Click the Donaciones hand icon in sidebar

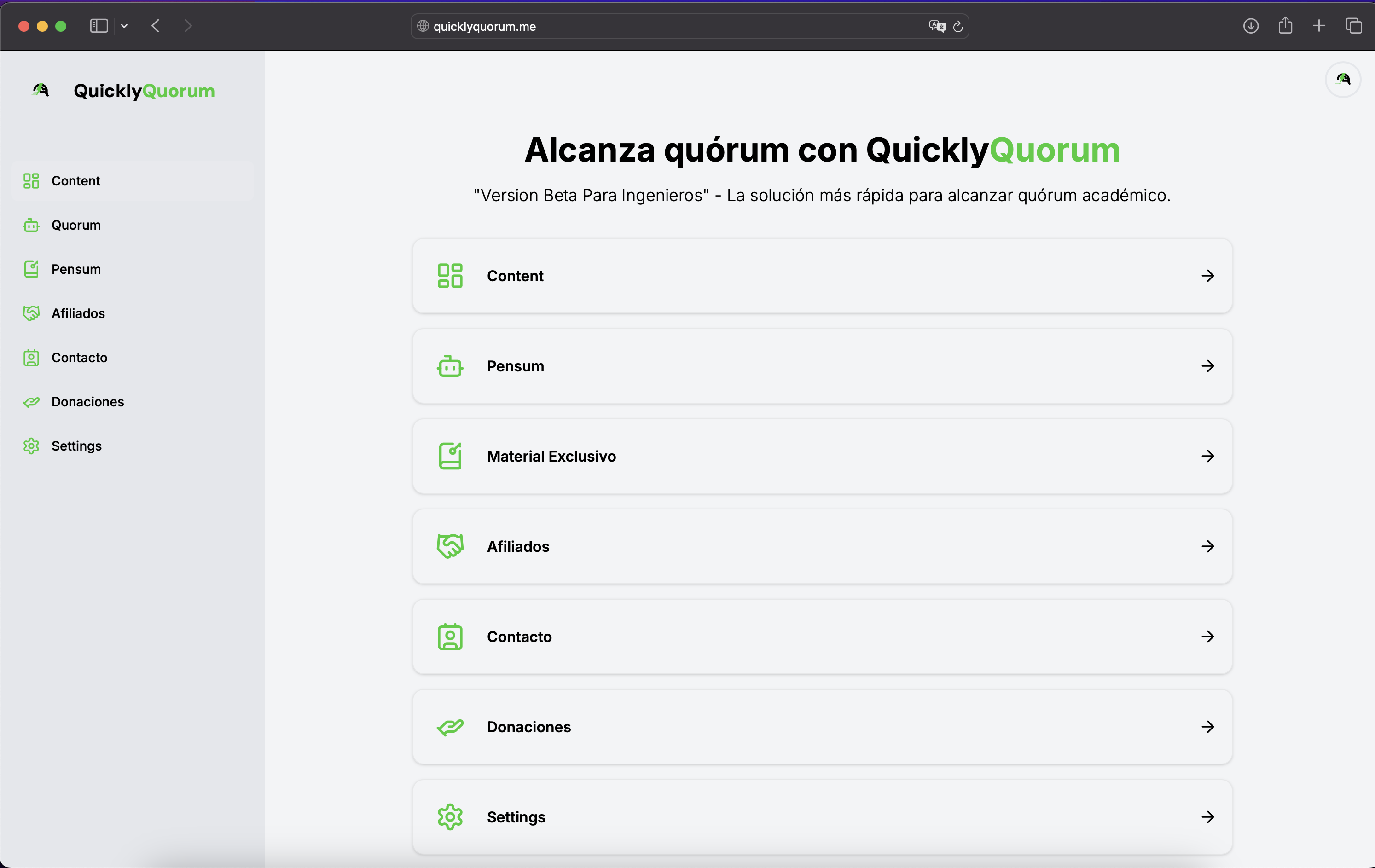click(x=31, y=402)
